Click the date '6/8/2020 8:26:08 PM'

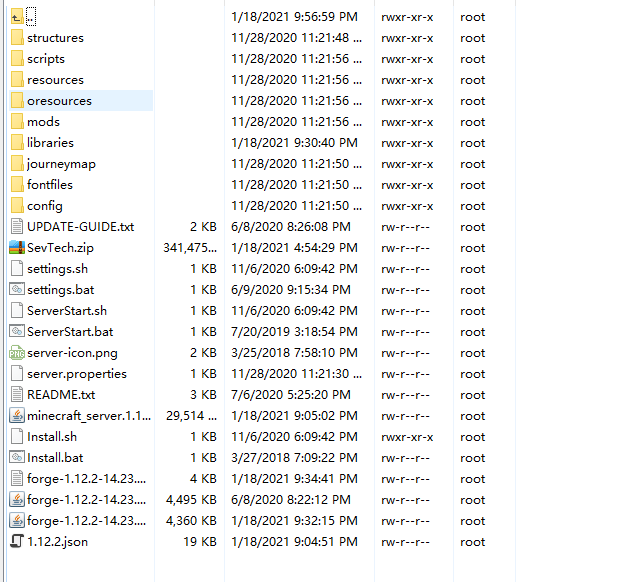pos(291,227)
